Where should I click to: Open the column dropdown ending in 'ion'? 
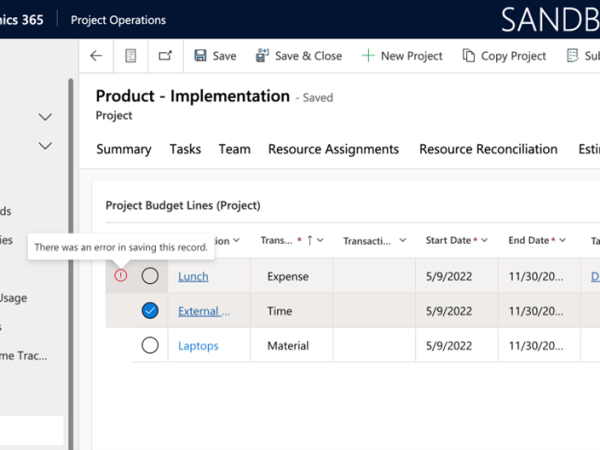click(x=236, y=240)
